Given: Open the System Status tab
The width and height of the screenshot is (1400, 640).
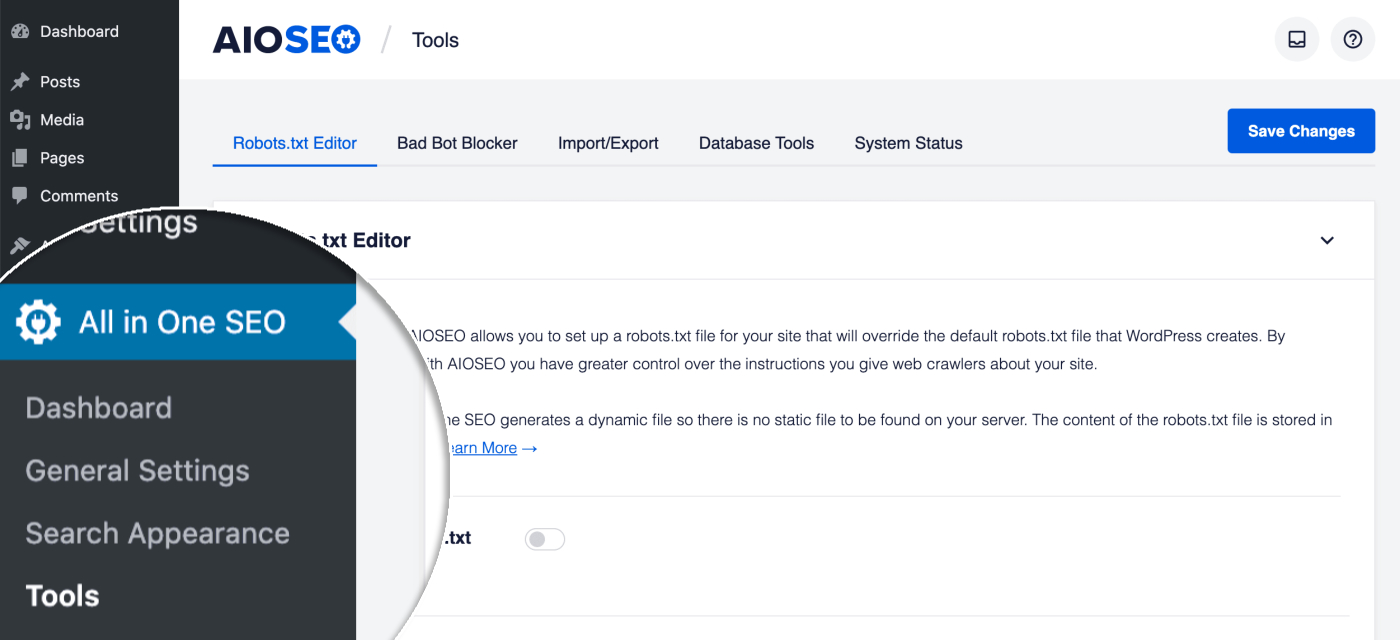Looking at the screenshot, I should [x=907, y=143].
